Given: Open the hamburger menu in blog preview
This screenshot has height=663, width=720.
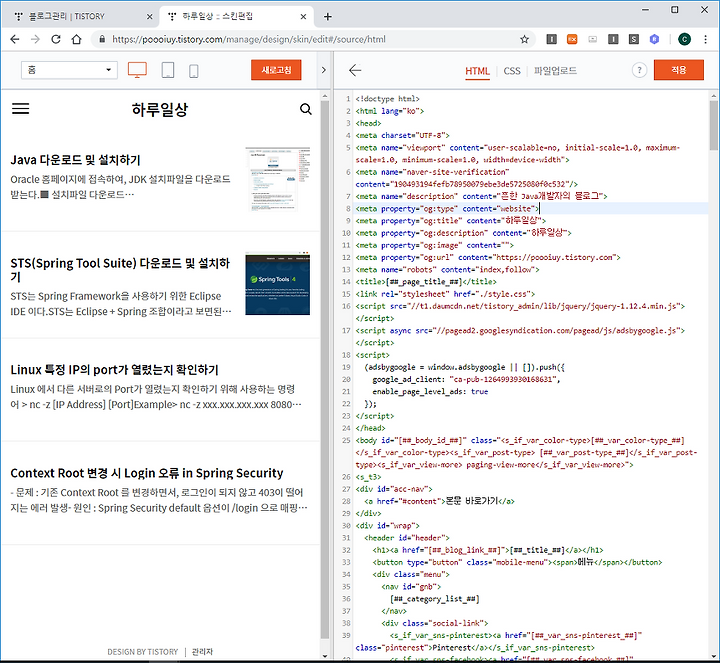Looking at the screenshot, I should (x=21, y=109).
